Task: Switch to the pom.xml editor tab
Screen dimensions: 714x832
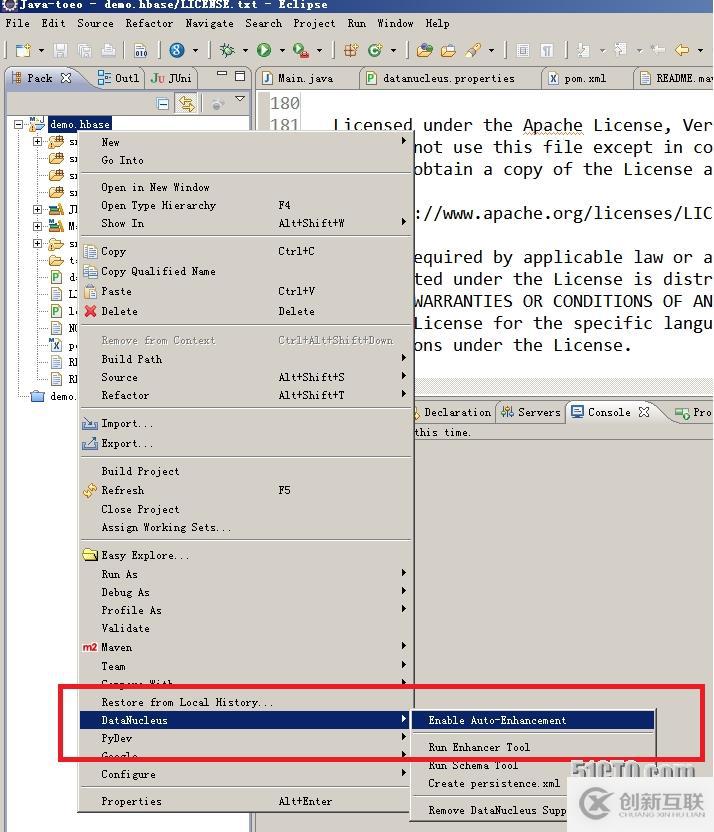Action: pyautogui.click(x=578, y=78)
